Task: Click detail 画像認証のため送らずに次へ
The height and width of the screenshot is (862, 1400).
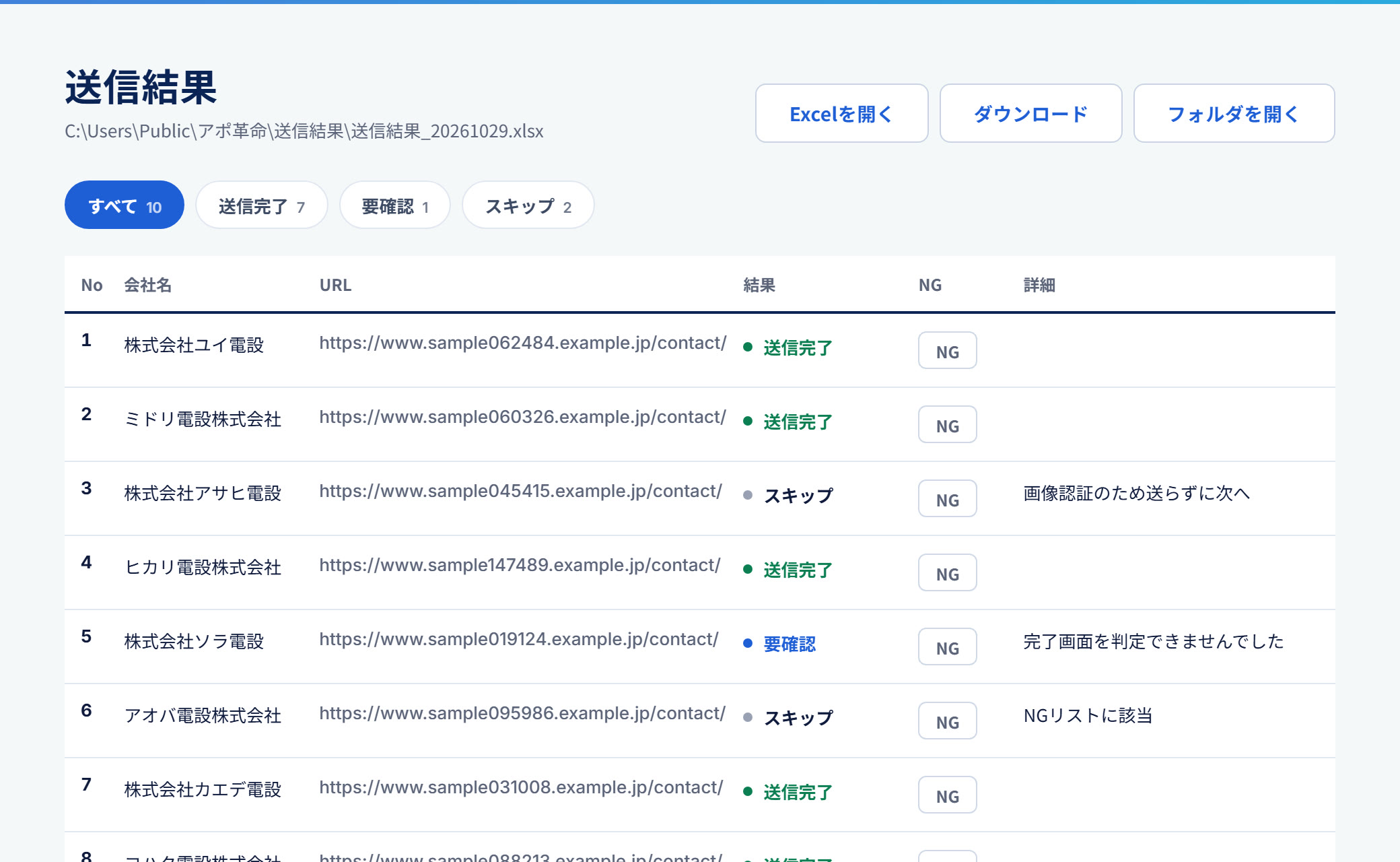Action: 1136,494
